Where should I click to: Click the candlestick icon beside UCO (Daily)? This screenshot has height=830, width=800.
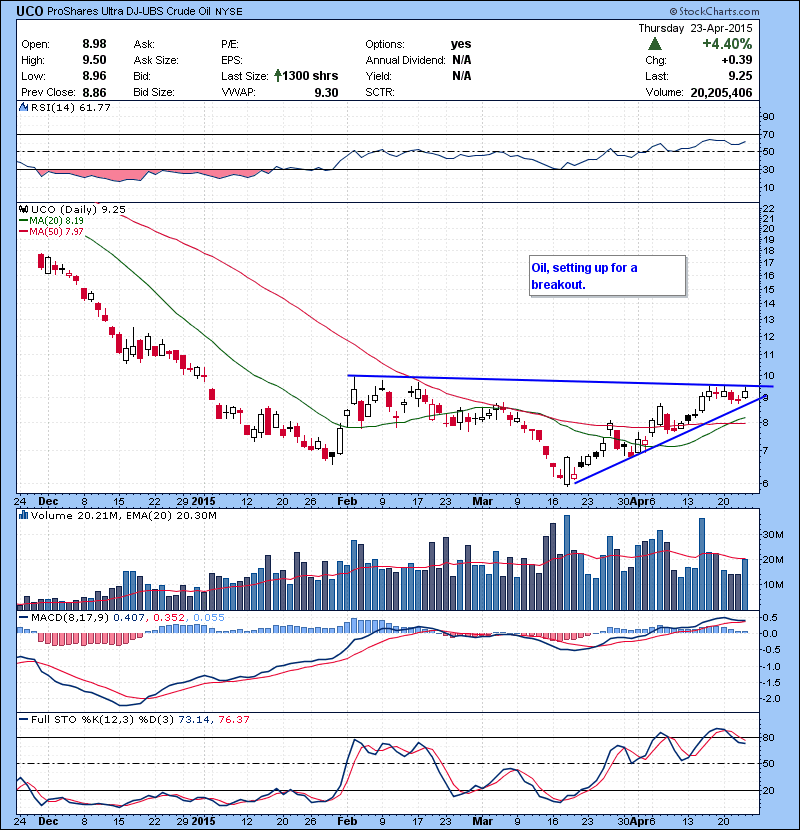(x=23, y=210)
